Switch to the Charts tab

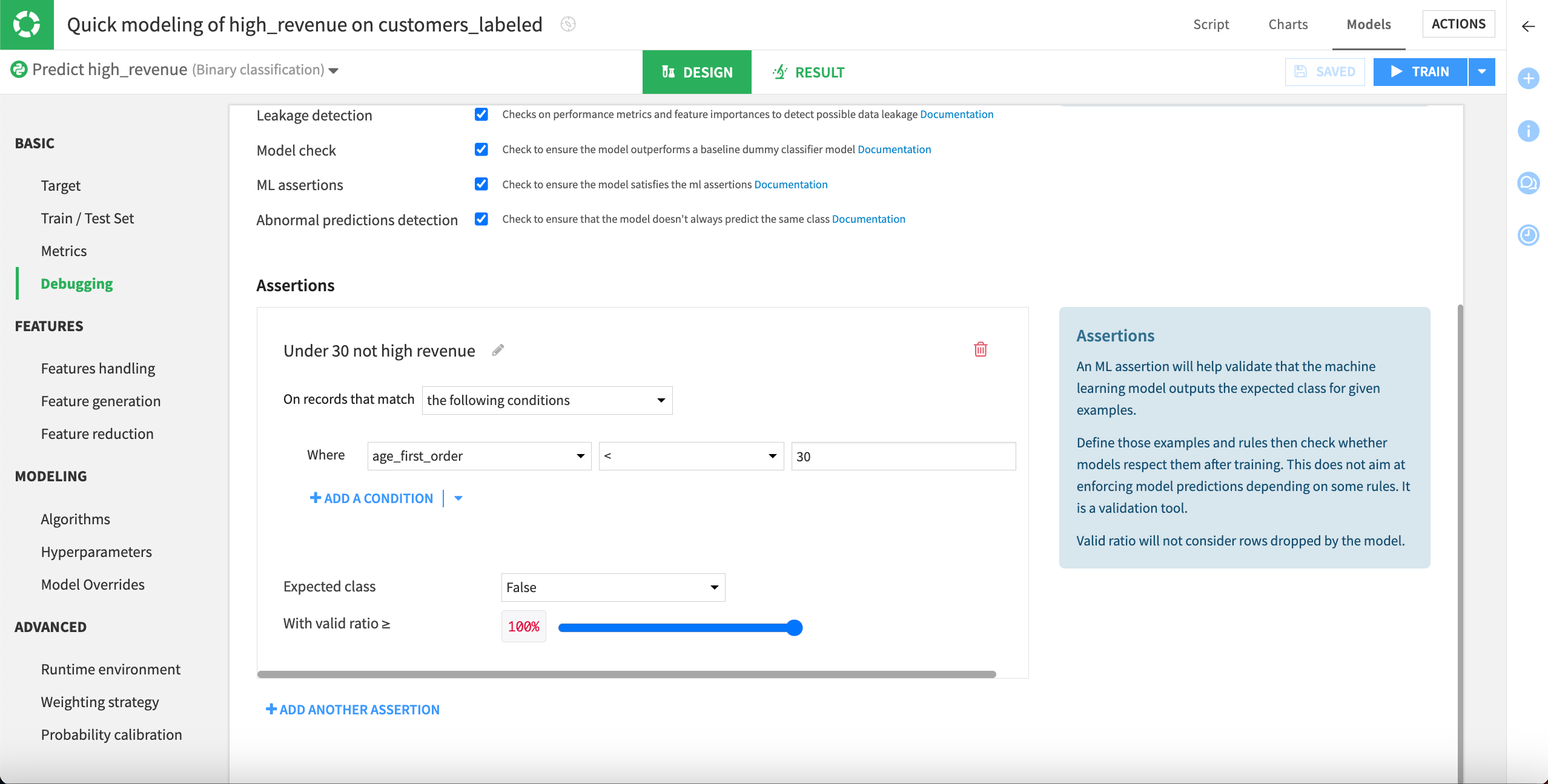tap(1288, 24)
